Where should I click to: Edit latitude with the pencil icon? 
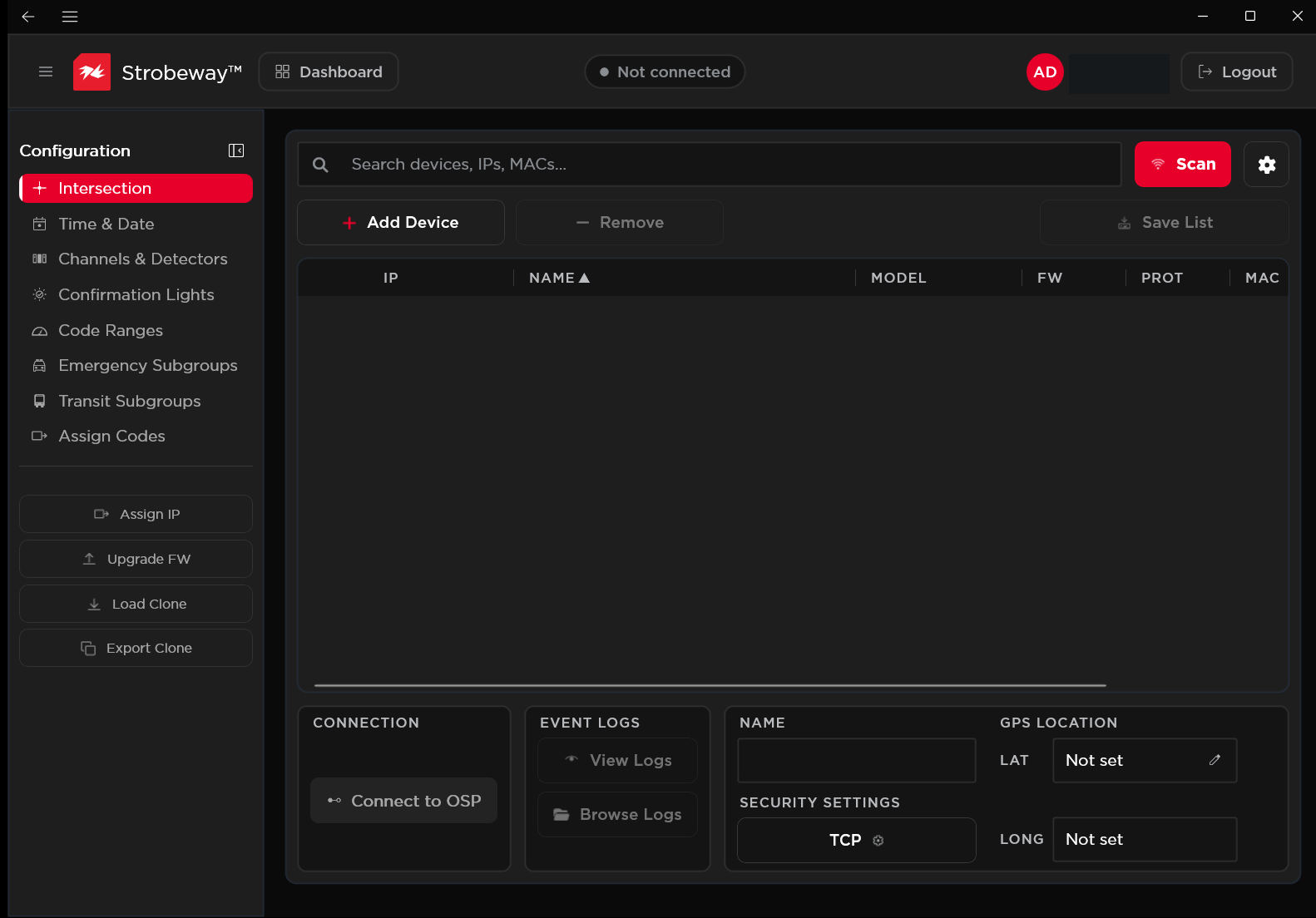pos(1215,760)
